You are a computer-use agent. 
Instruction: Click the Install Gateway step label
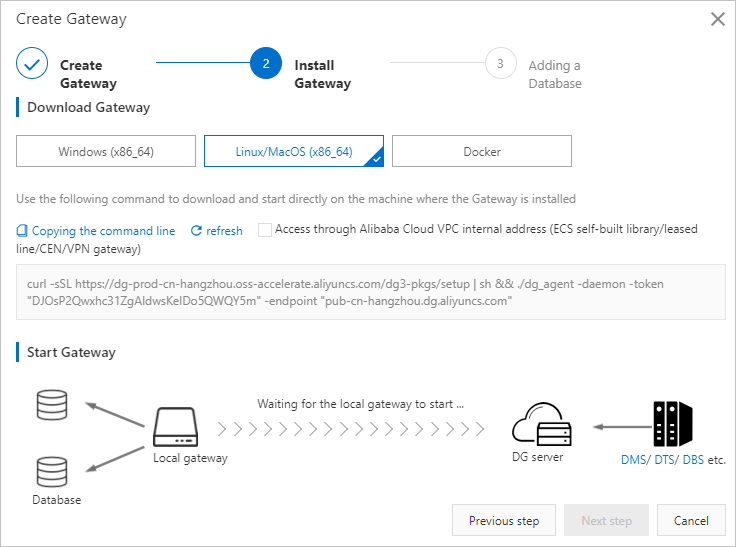coord(322,74)
